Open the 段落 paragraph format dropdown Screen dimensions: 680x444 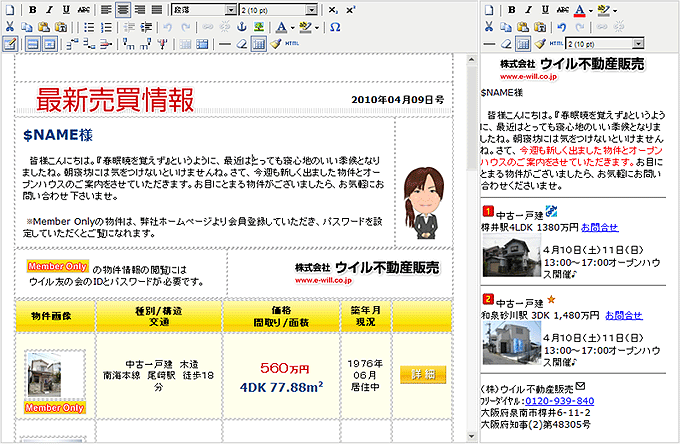click(x=230, y=10)
